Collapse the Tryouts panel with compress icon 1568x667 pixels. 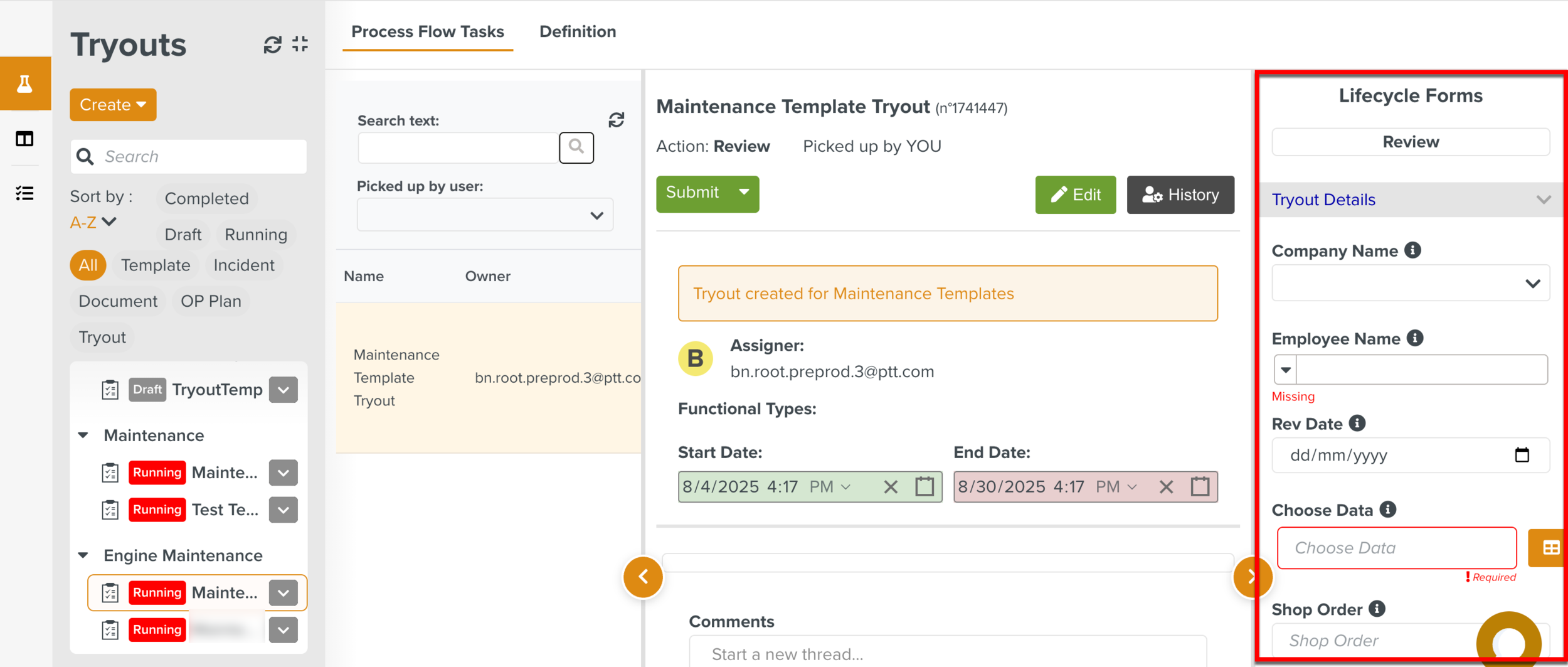coord(300,44)
